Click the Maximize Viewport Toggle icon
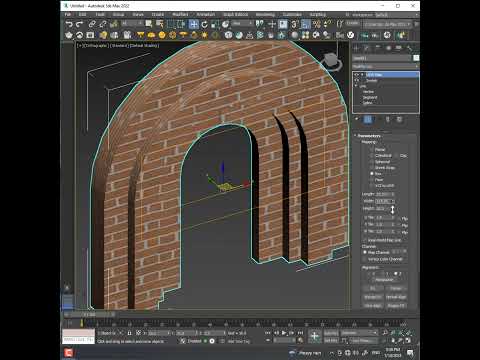This screenshot has height=360, width=480. [408, 340]
